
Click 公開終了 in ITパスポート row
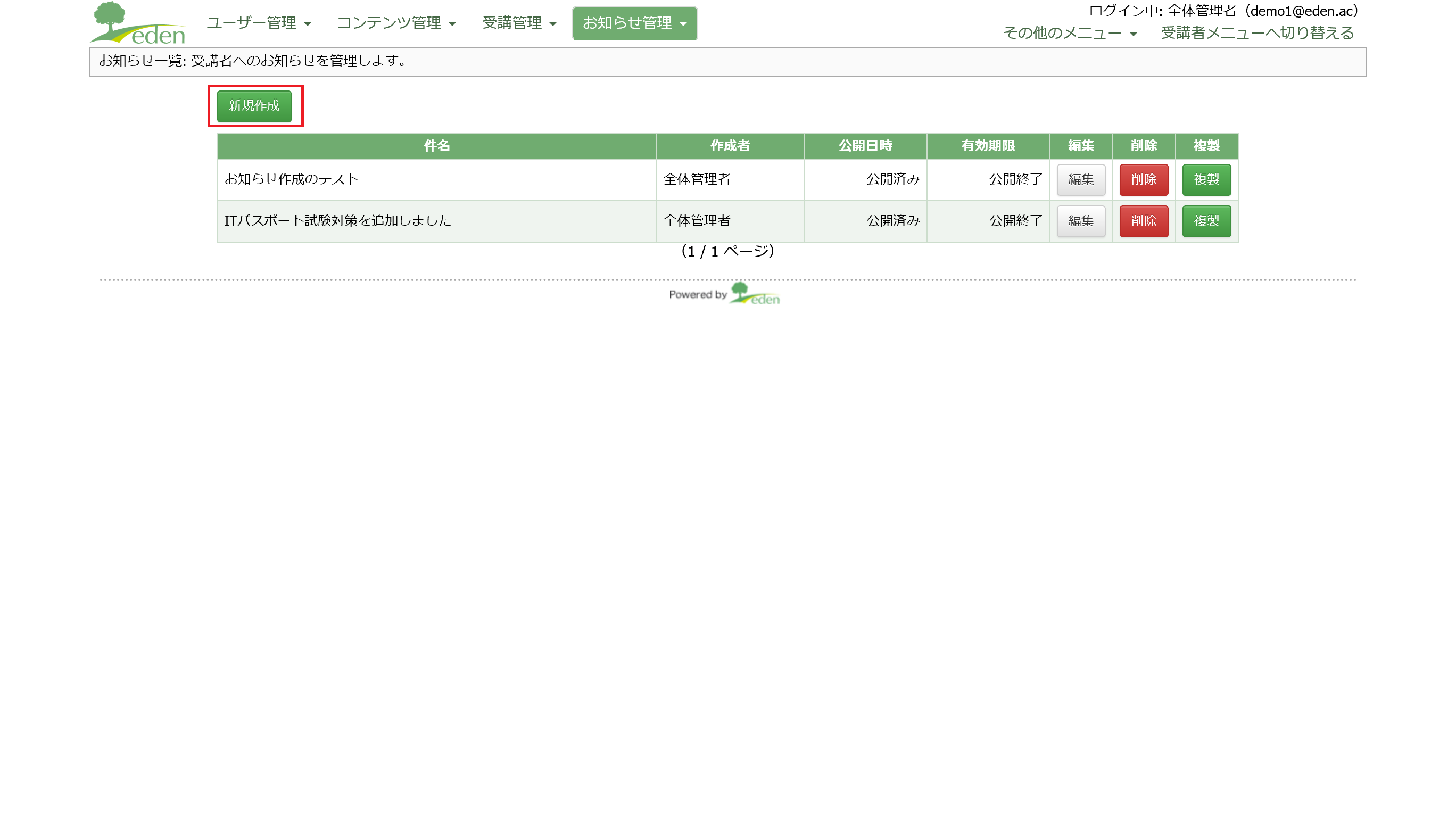[x=1016, y=221]
